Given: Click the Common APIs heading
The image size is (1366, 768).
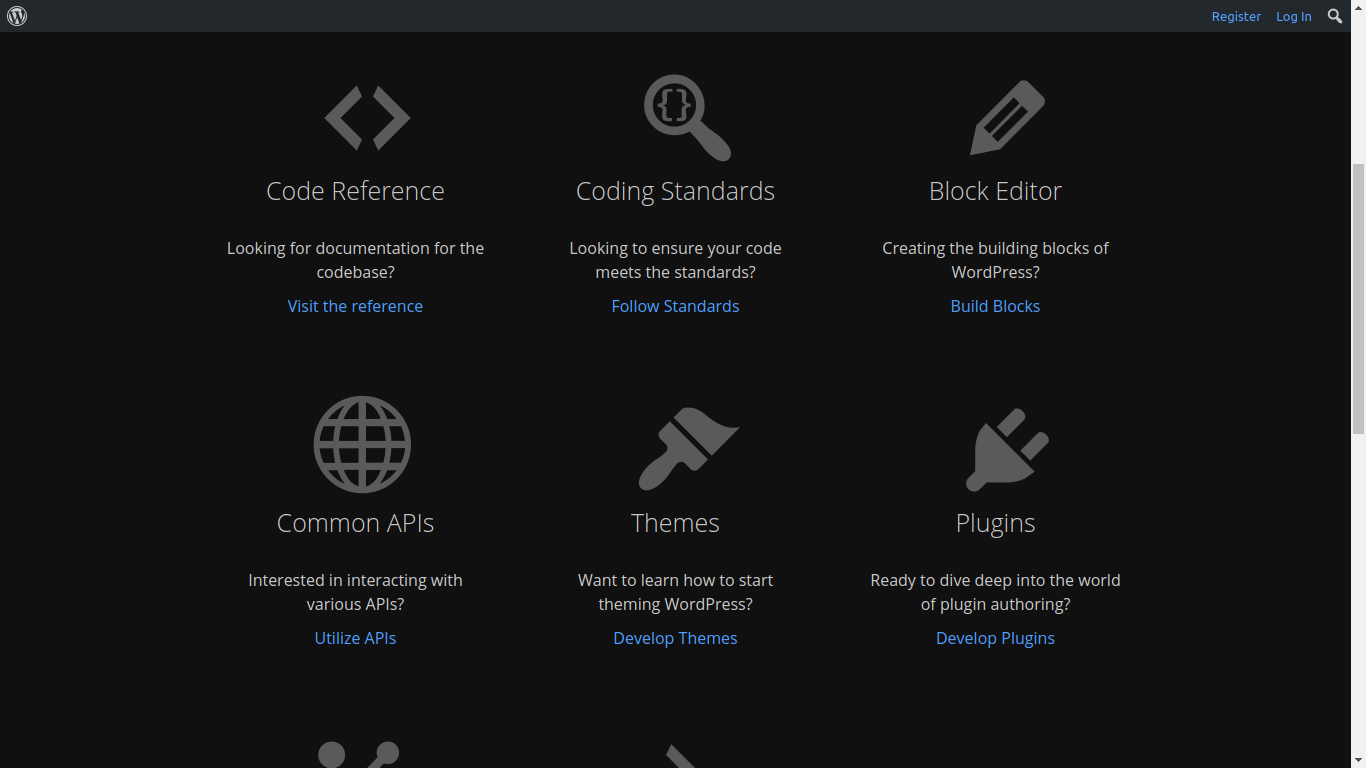Looking at the screenshot, I should tap(355, 523).
